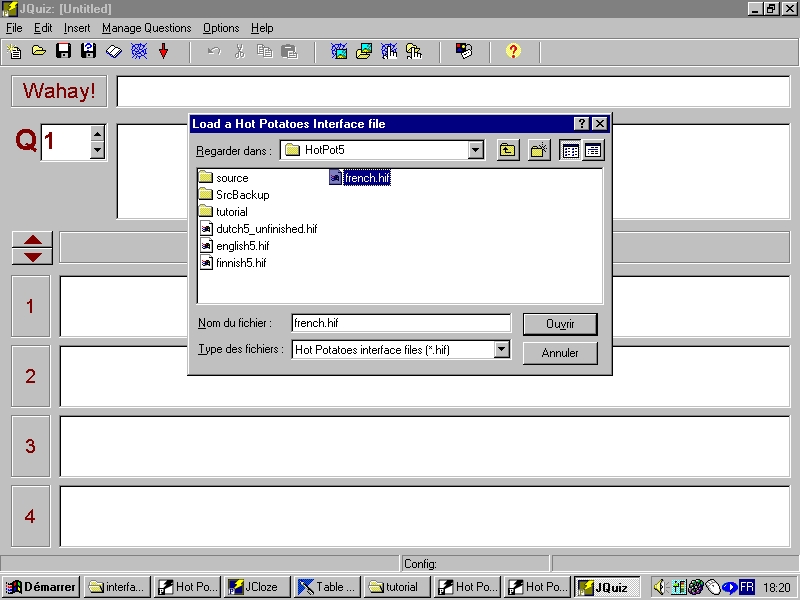
Task: Click the answer 3 text box
Action: pos(424,446)
